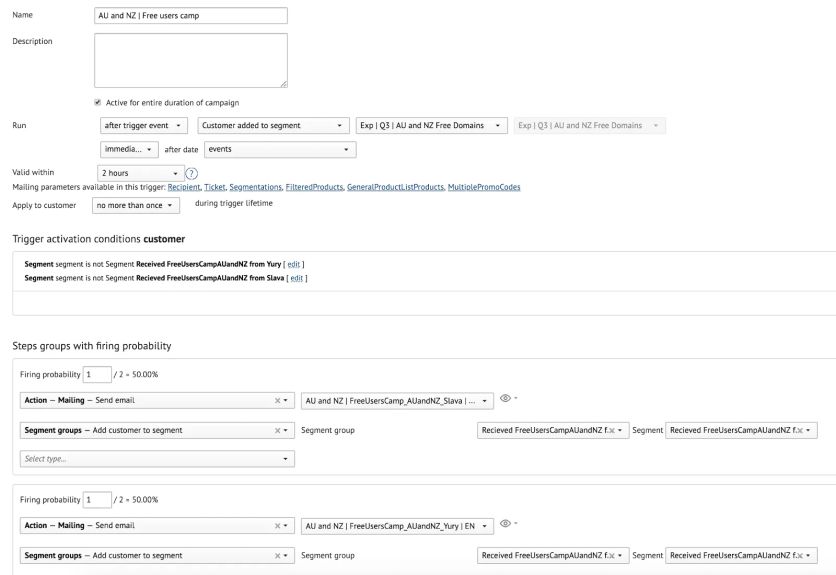Click the Steps groups with firing probability heading
The image size is (836, 575).
pyautogui.click(x=92, y=346)
